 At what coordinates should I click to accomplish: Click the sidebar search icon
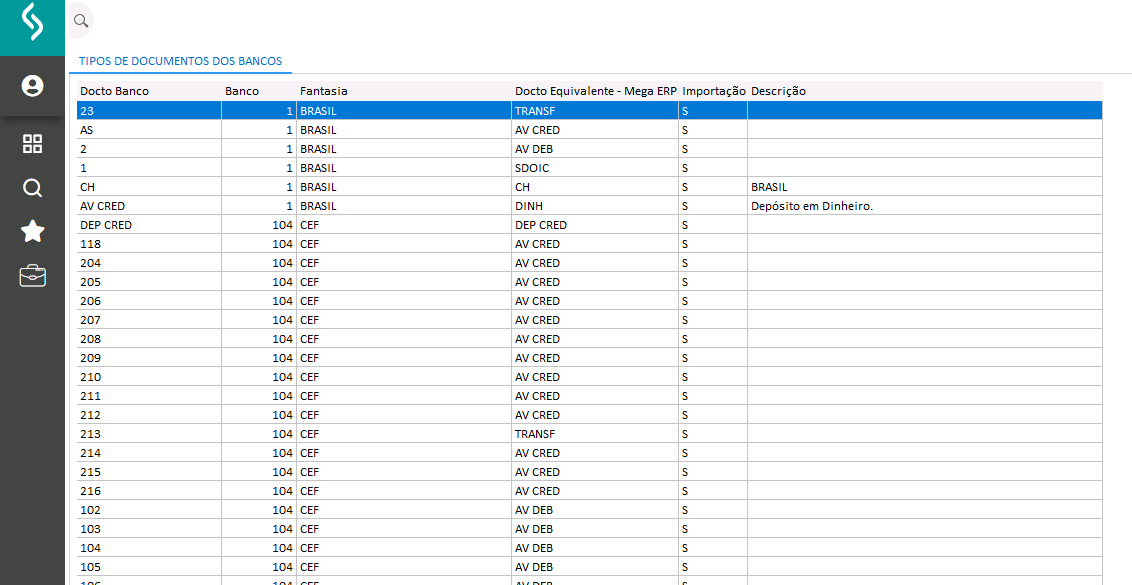point(32,188)
